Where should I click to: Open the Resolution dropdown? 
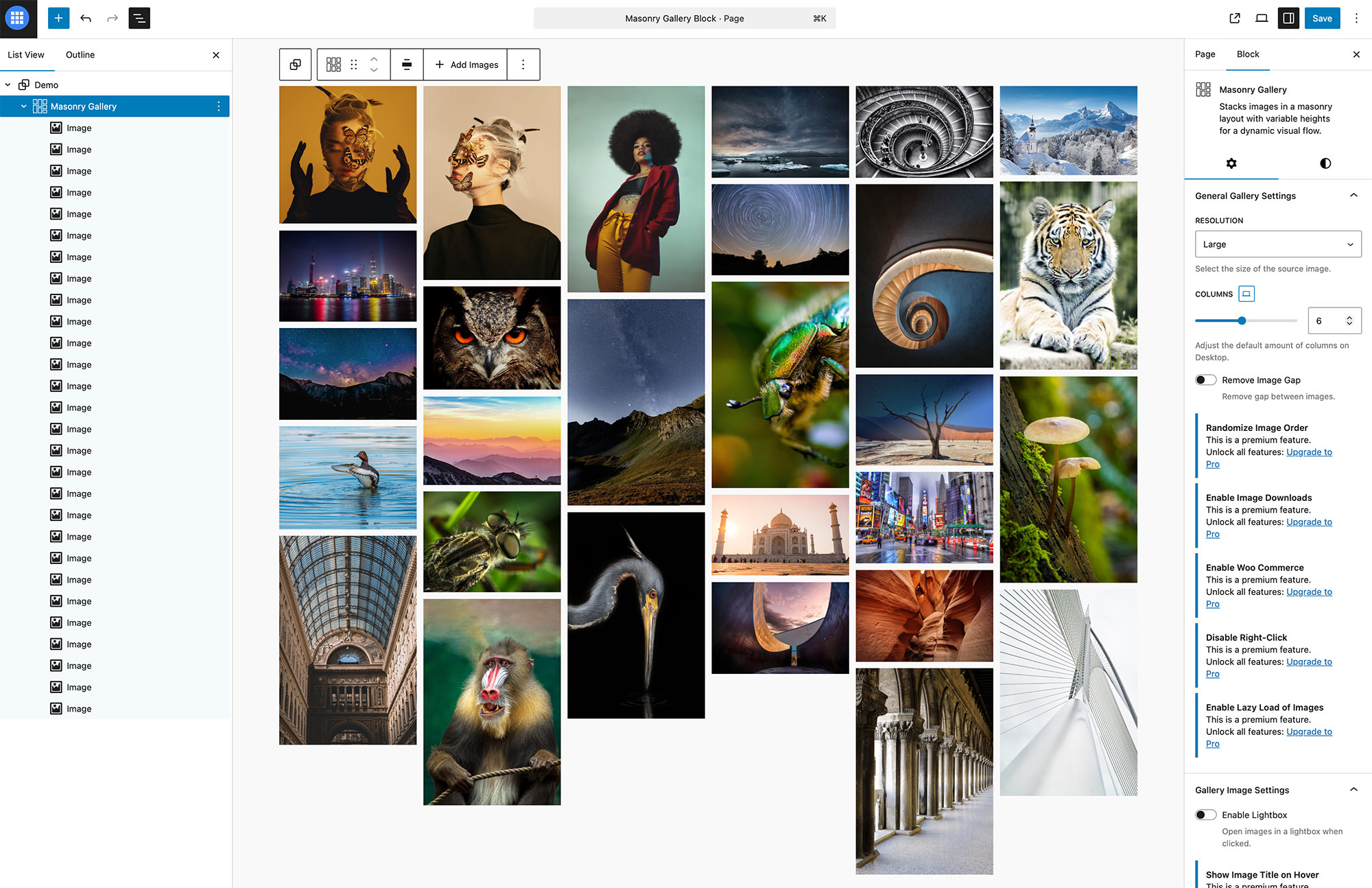point(1277,244)
